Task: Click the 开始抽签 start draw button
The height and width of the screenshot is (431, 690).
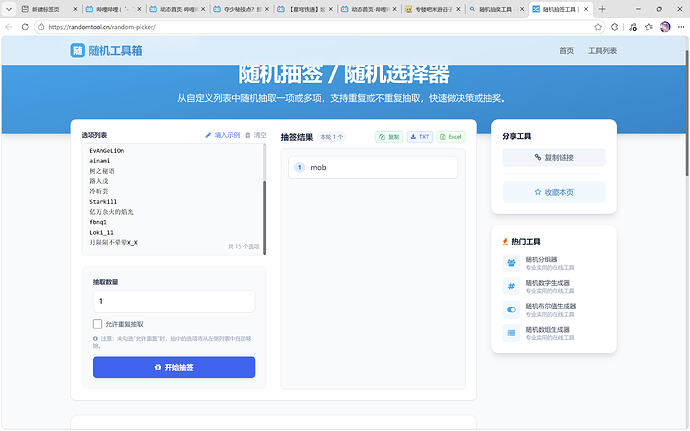Action: point(174,367)
